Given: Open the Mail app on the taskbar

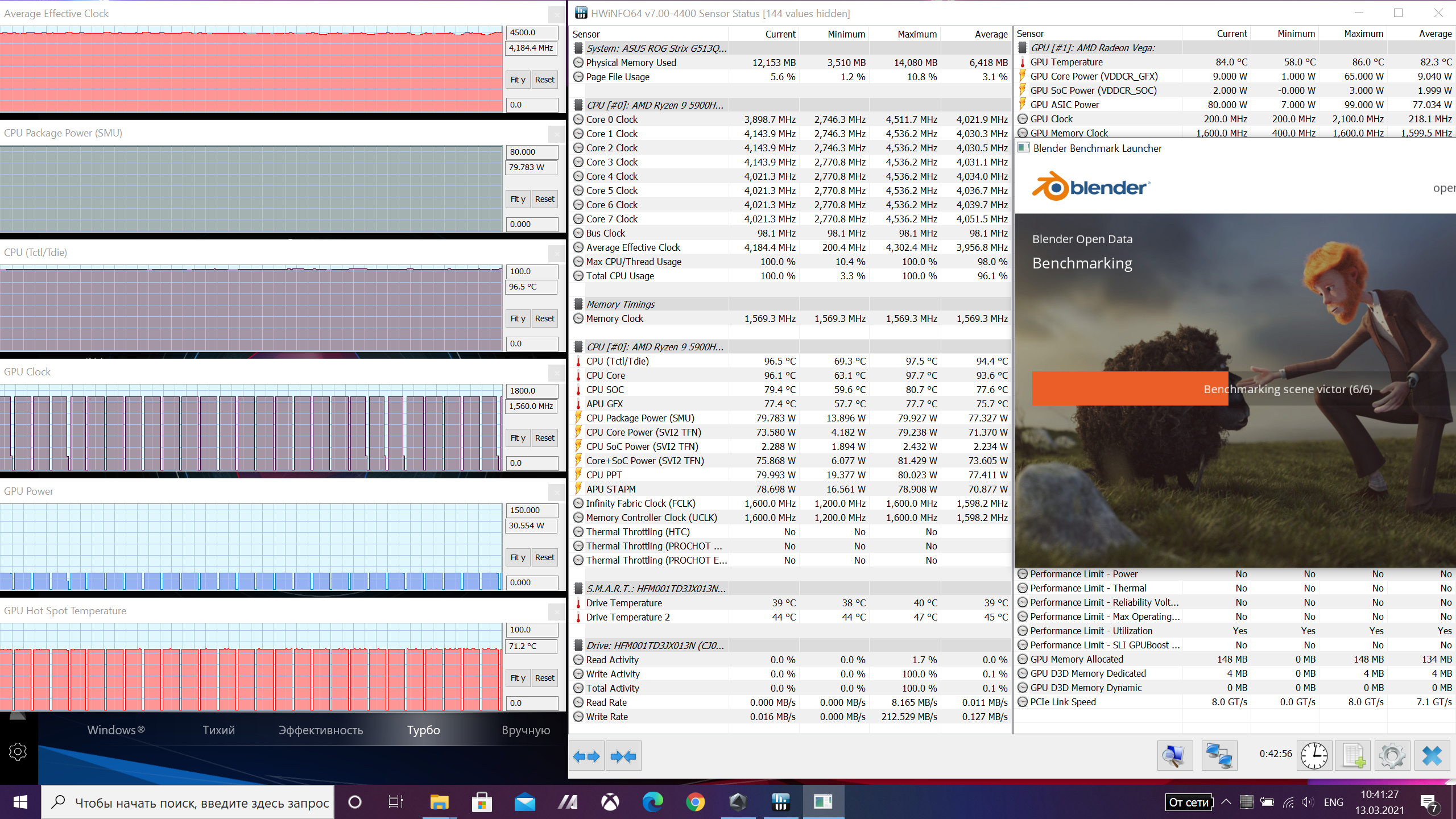Looking at the screenshot, I should pos(524,803).
